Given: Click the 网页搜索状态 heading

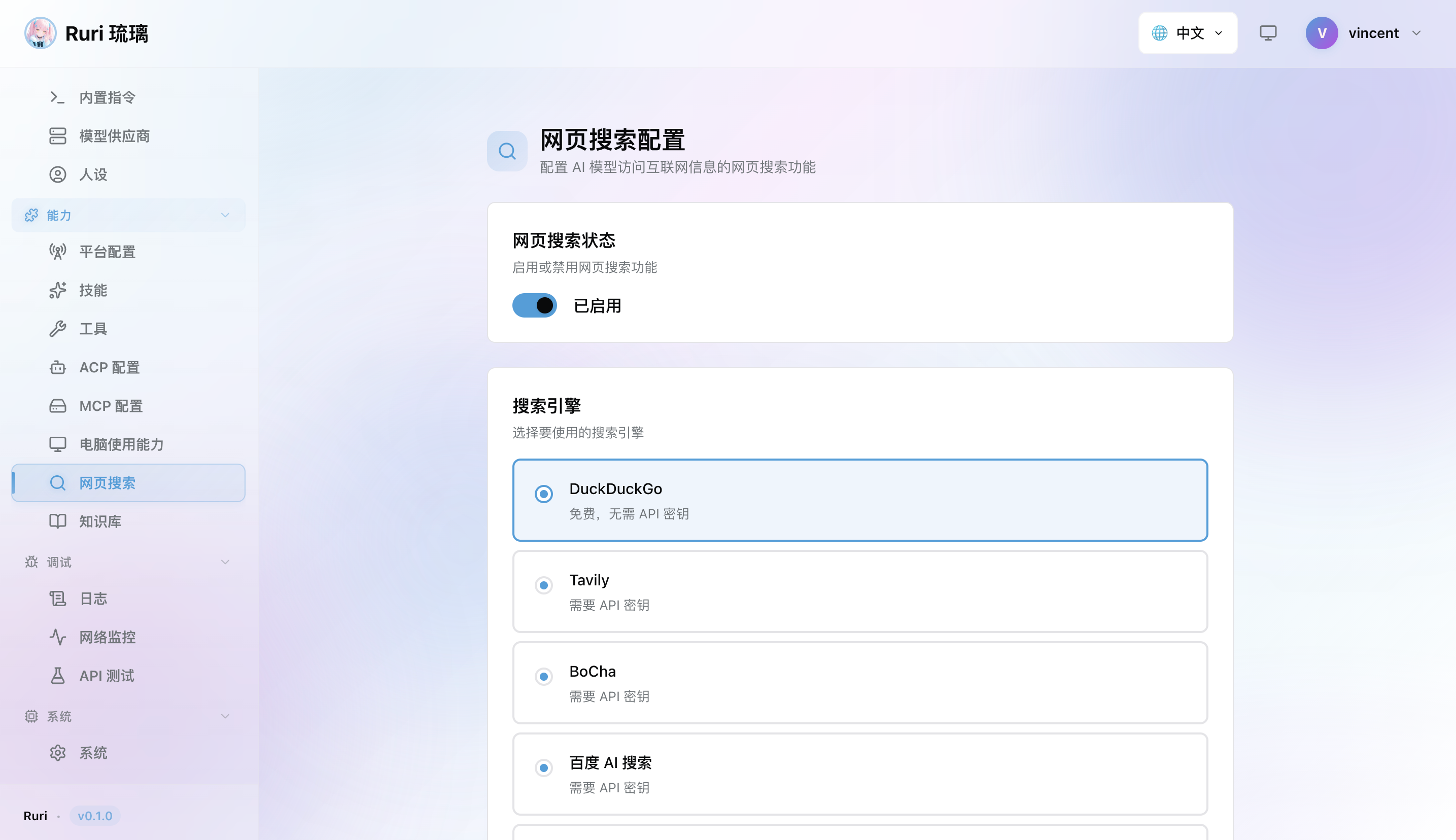Looking at the screenshot, I should pyautogui.click(x=564, y=240).
